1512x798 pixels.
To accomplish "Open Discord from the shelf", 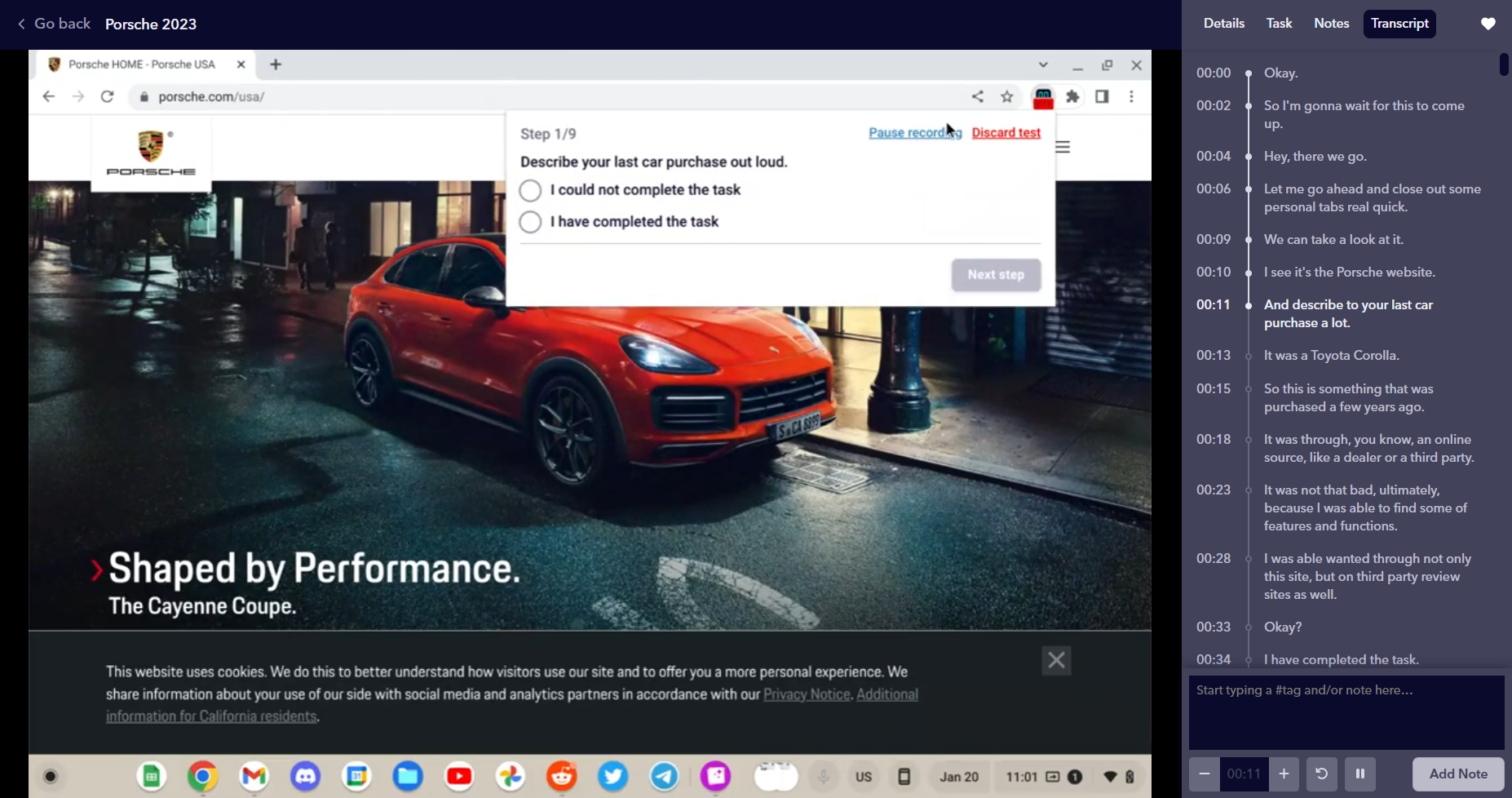I will [305, 777].
